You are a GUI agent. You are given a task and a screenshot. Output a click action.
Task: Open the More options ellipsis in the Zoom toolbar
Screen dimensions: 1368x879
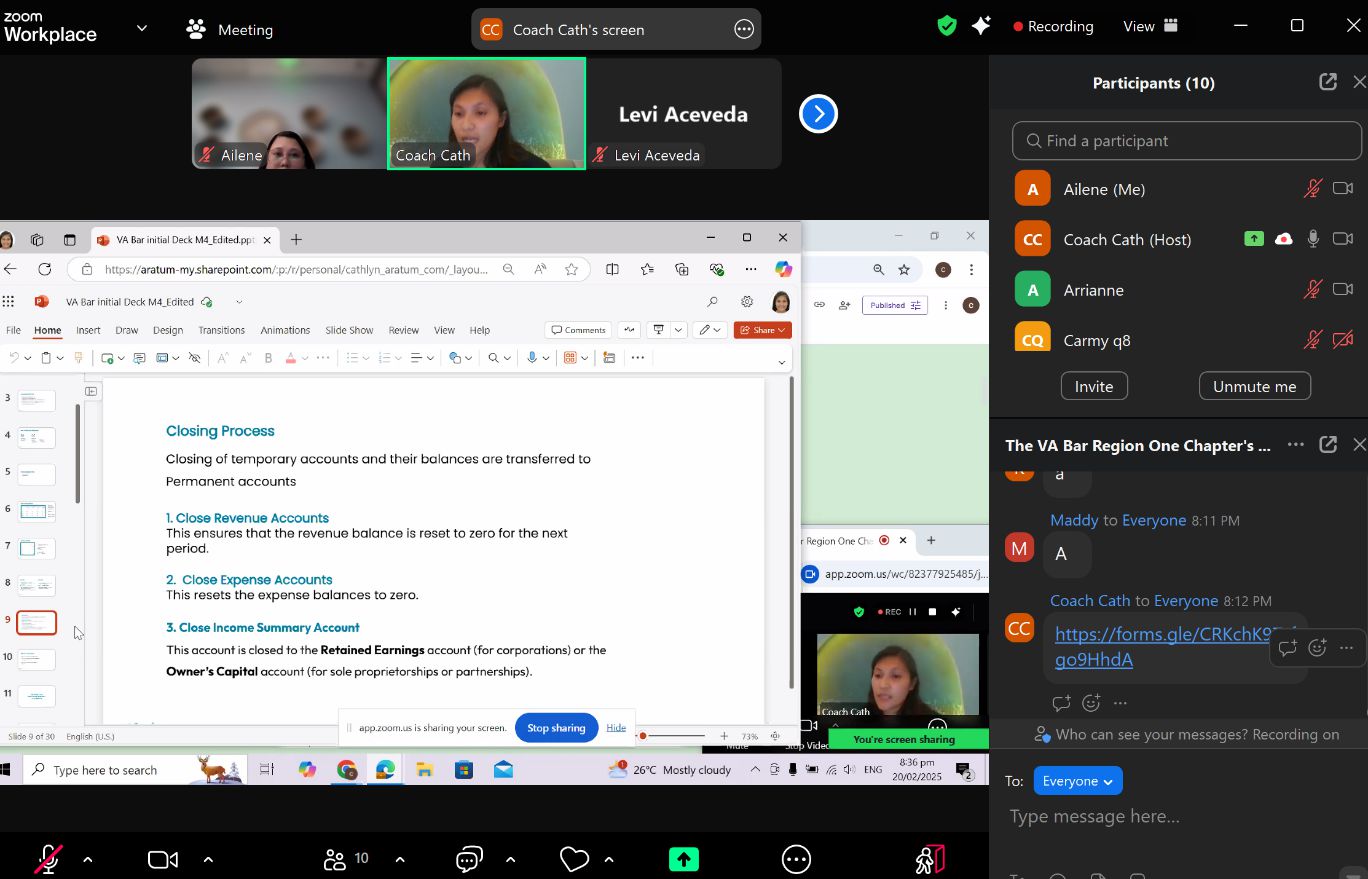click(796, 859)
